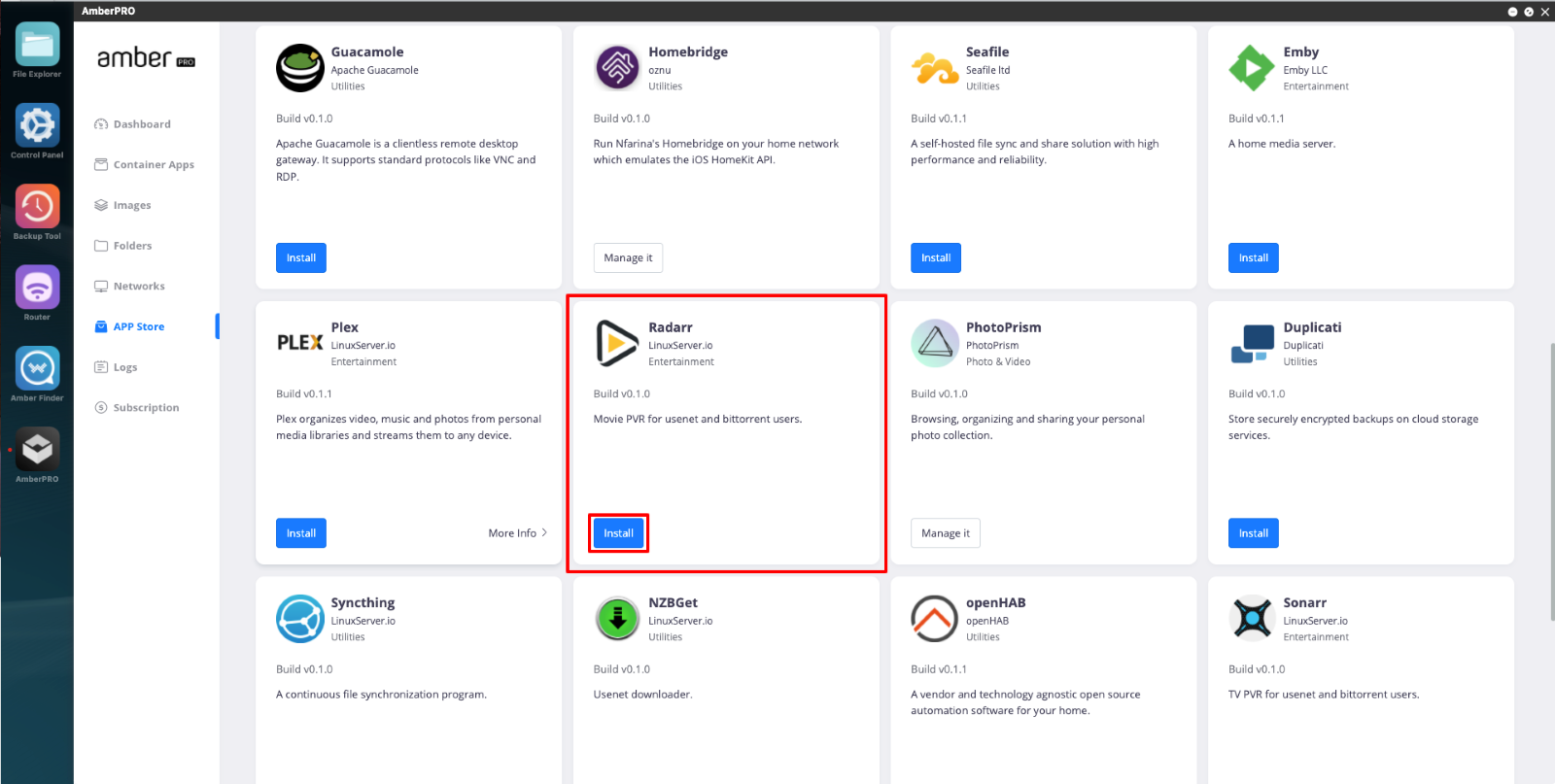Click the Folders sidebar icon
The image size is (1555, 784).
coord(101,246)
